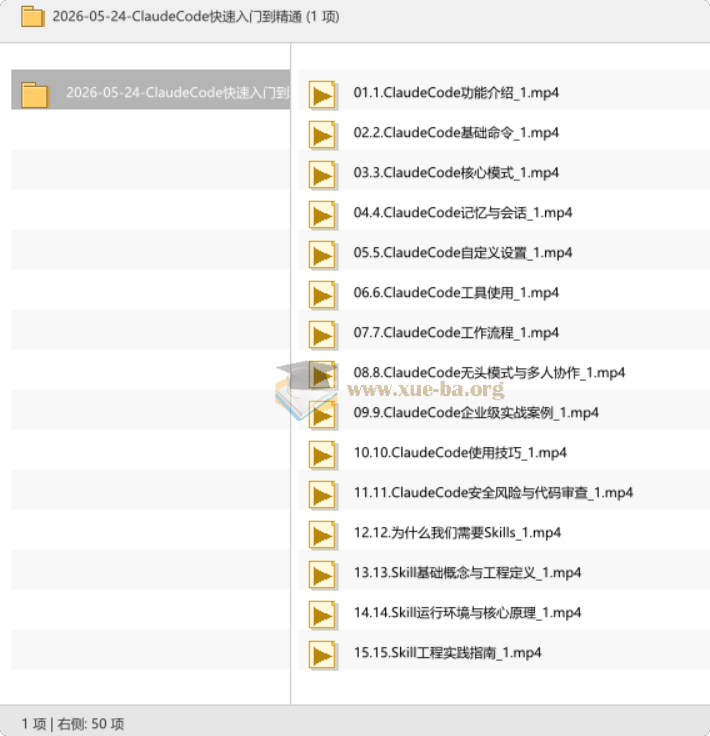Select file name 01.1.ClaudeCode功能介绍_1.mp4
Viewport: 710px width, 736px height.
click(456, 92)
